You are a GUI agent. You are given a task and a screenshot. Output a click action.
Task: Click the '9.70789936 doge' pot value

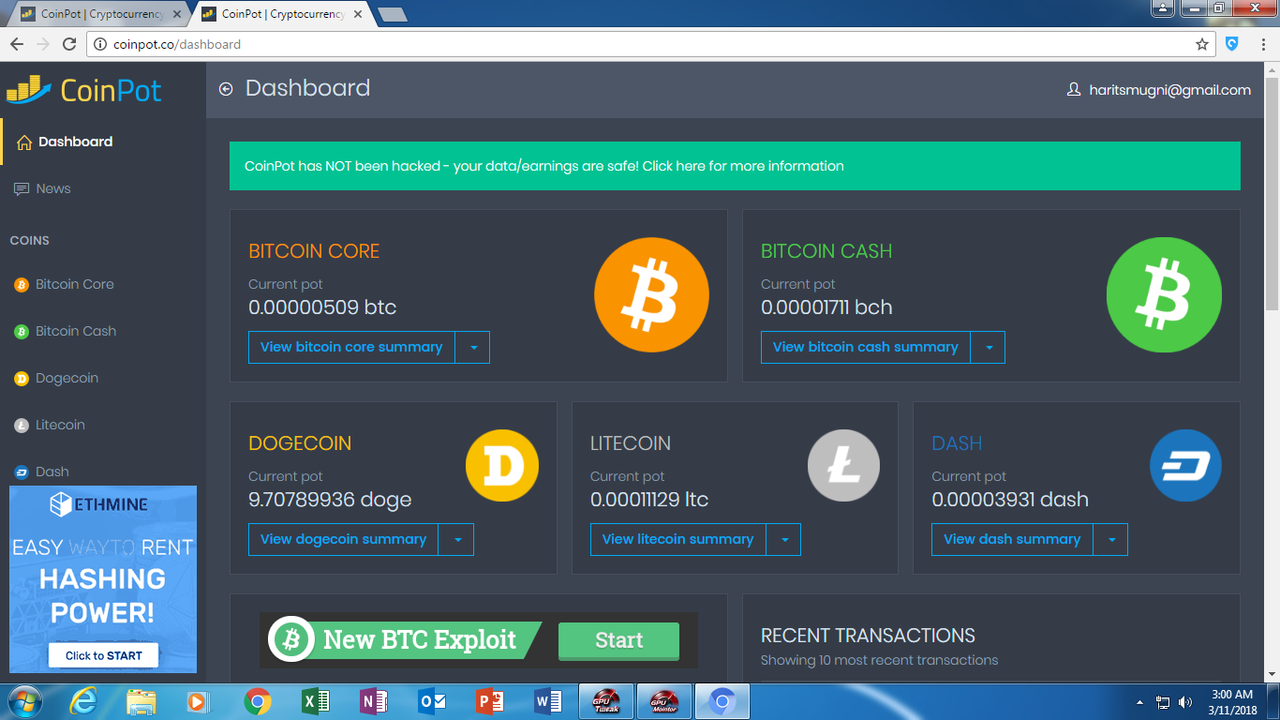tap(330, 499)
